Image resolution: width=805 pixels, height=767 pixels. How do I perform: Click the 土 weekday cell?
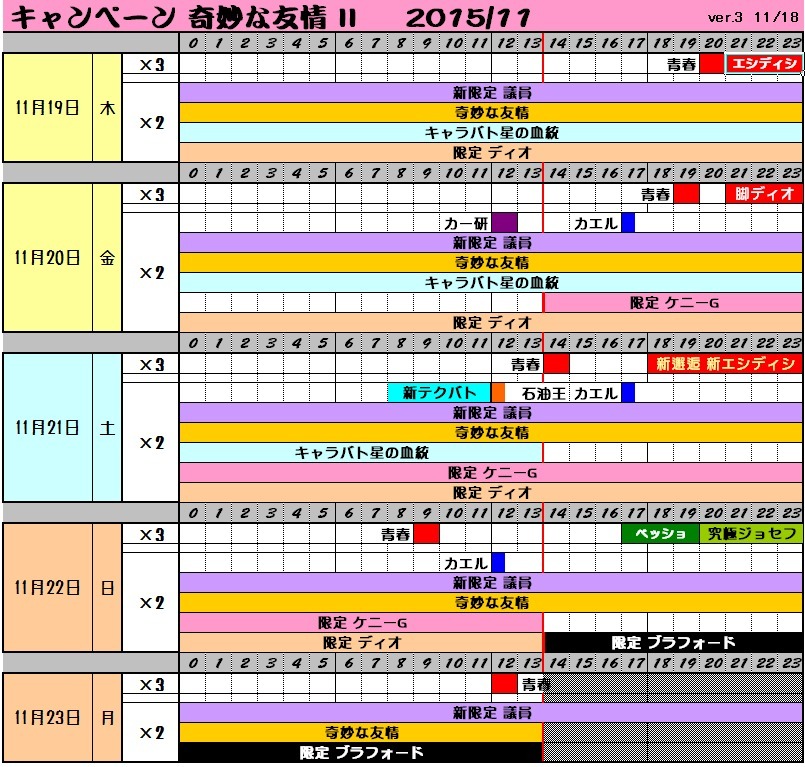coord(107,428)
